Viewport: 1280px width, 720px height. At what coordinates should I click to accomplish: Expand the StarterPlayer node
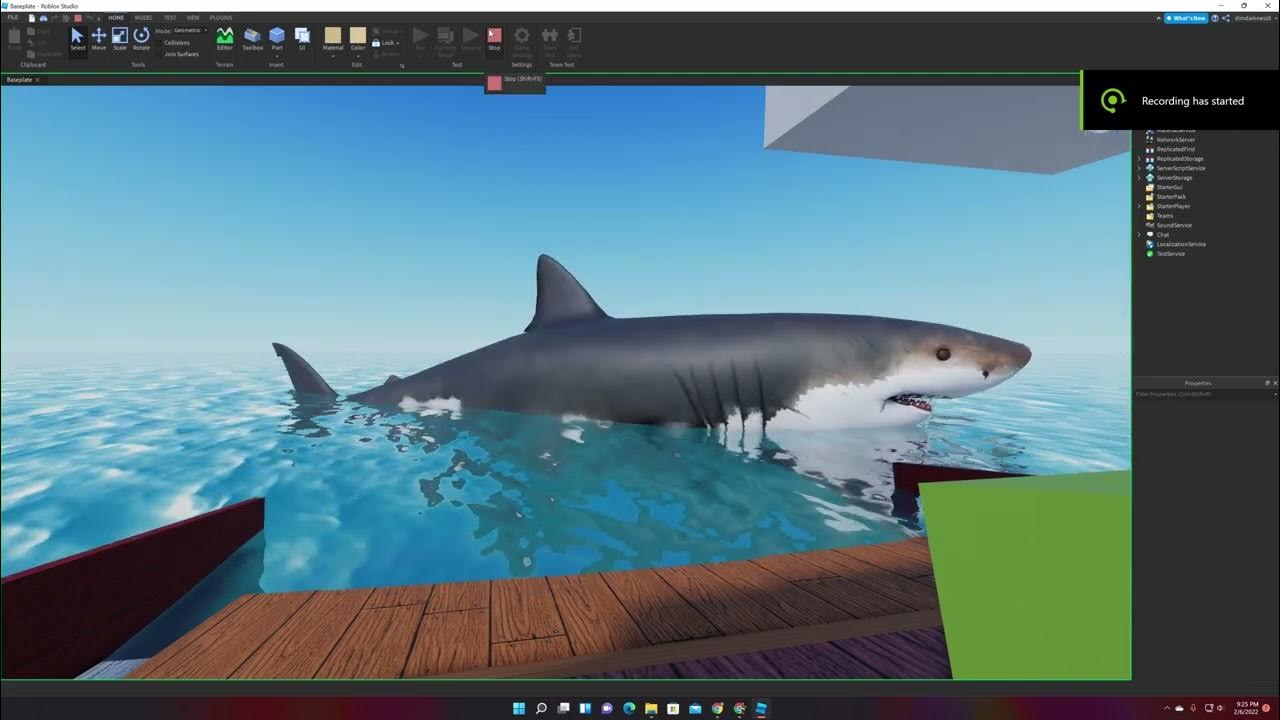point(1139,206)
